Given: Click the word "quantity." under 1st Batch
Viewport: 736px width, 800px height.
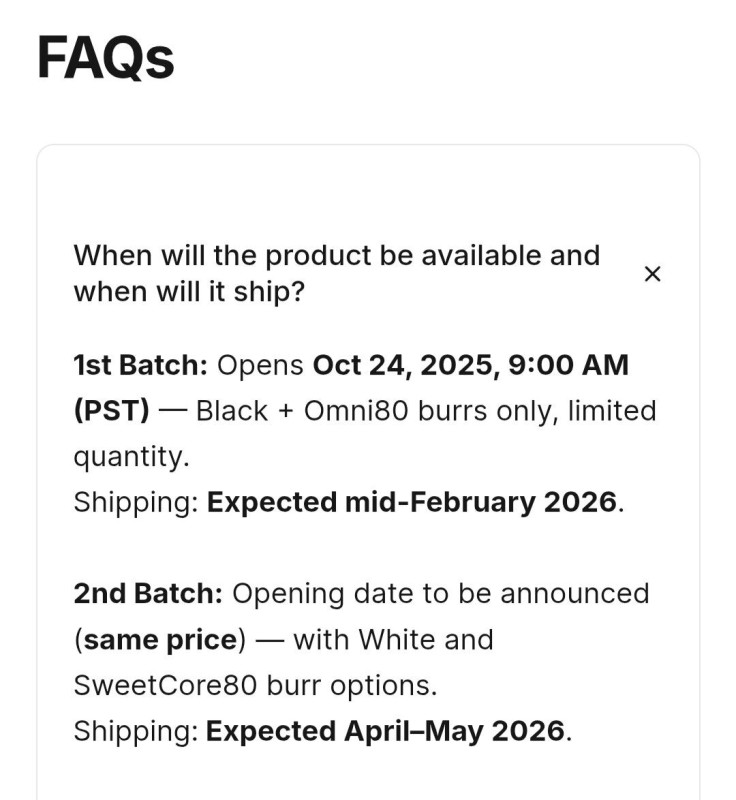Looking at the screenshot, I should (x=131, y=457).
